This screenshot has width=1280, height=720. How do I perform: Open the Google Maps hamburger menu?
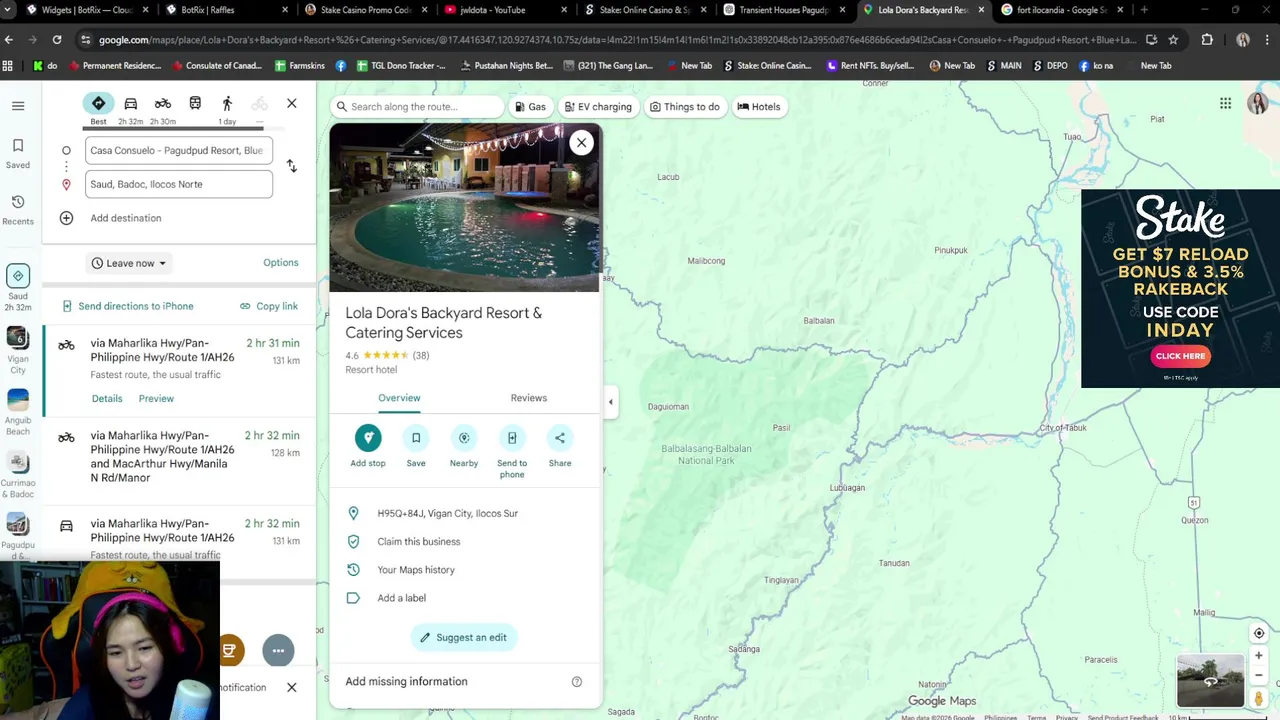click(18, 106)
